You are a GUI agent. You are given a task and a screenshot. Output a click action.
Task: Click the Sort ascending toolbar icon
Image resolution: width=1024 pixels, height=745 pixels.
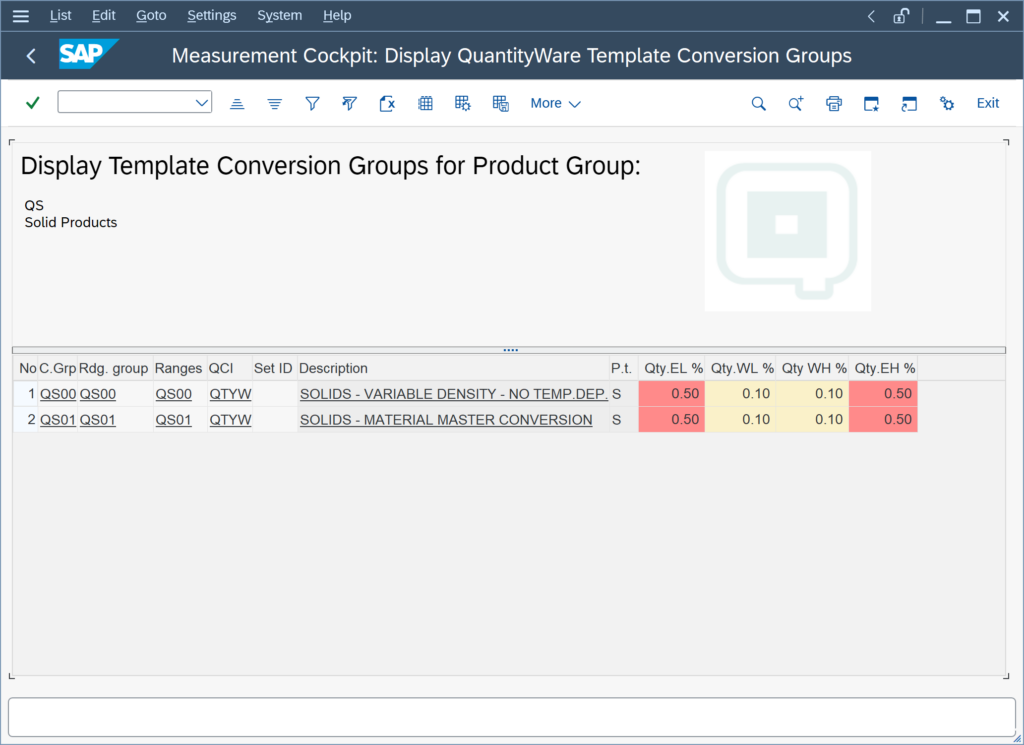(237, 103)
